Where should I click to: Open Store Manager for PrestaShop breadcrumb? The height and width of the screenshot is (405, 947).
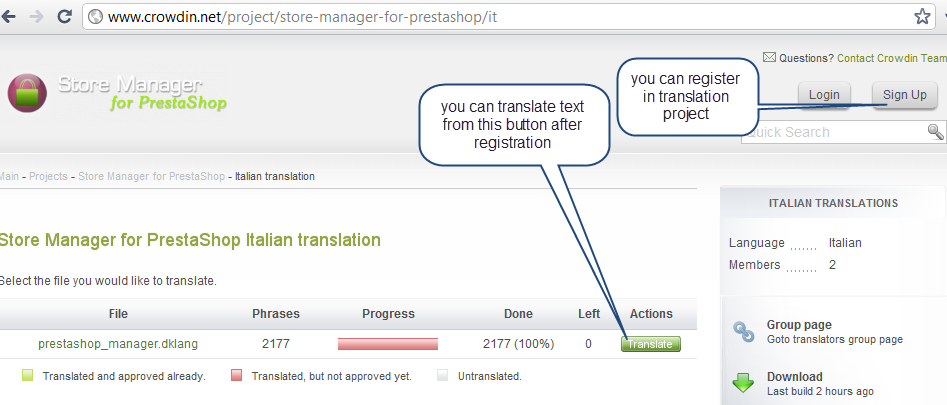151,177
